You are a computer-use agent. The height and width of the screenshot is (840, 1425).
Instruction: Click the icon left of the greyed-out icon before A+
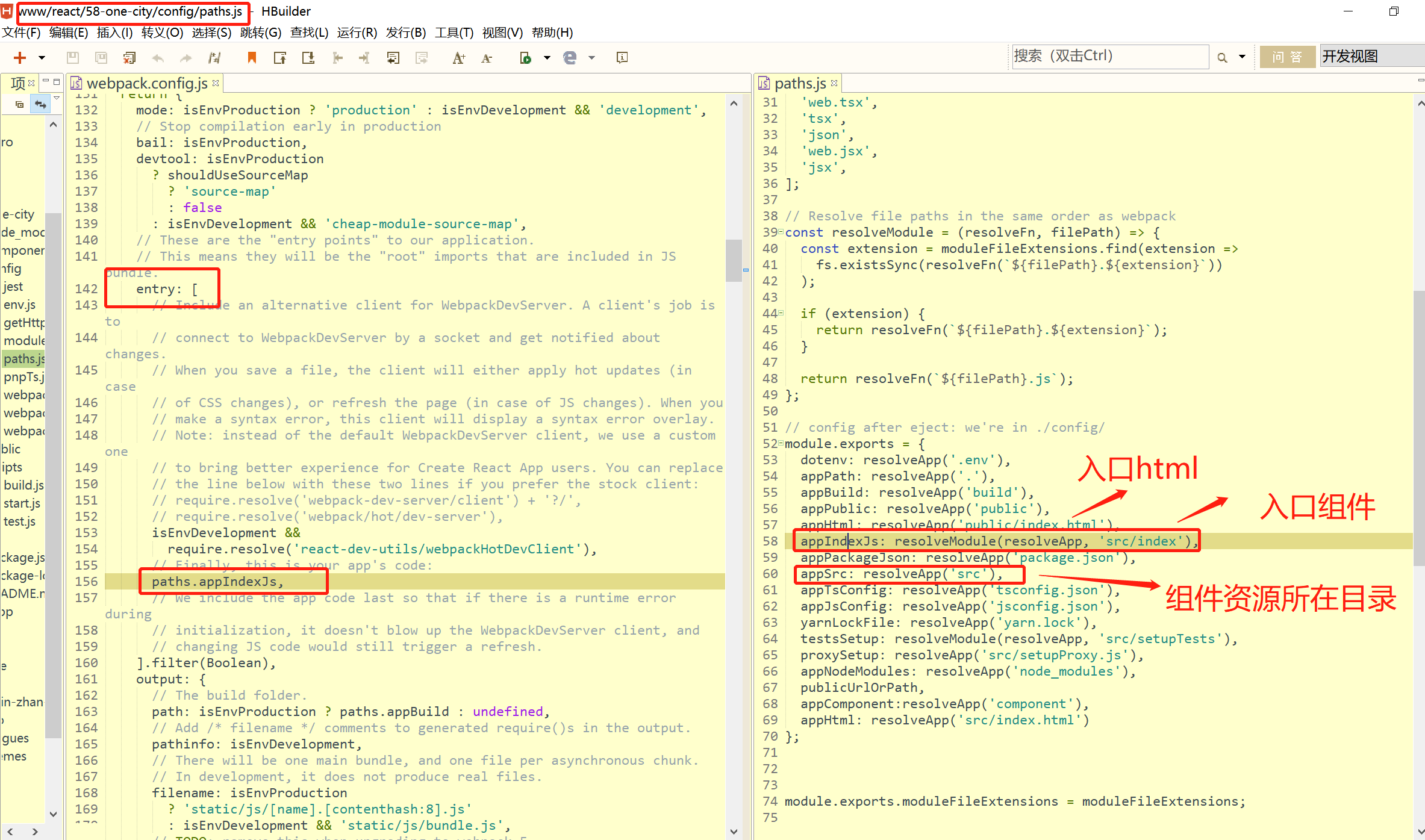393,58
